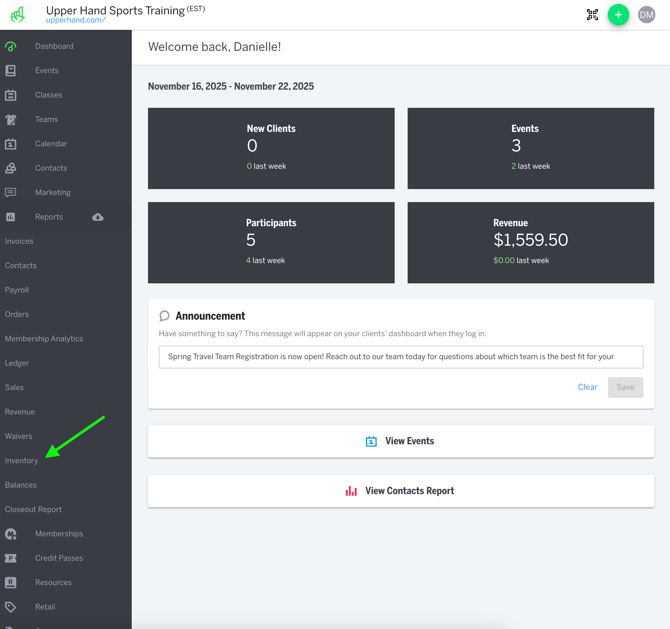Open the Closeout Report item

point(33,509)
